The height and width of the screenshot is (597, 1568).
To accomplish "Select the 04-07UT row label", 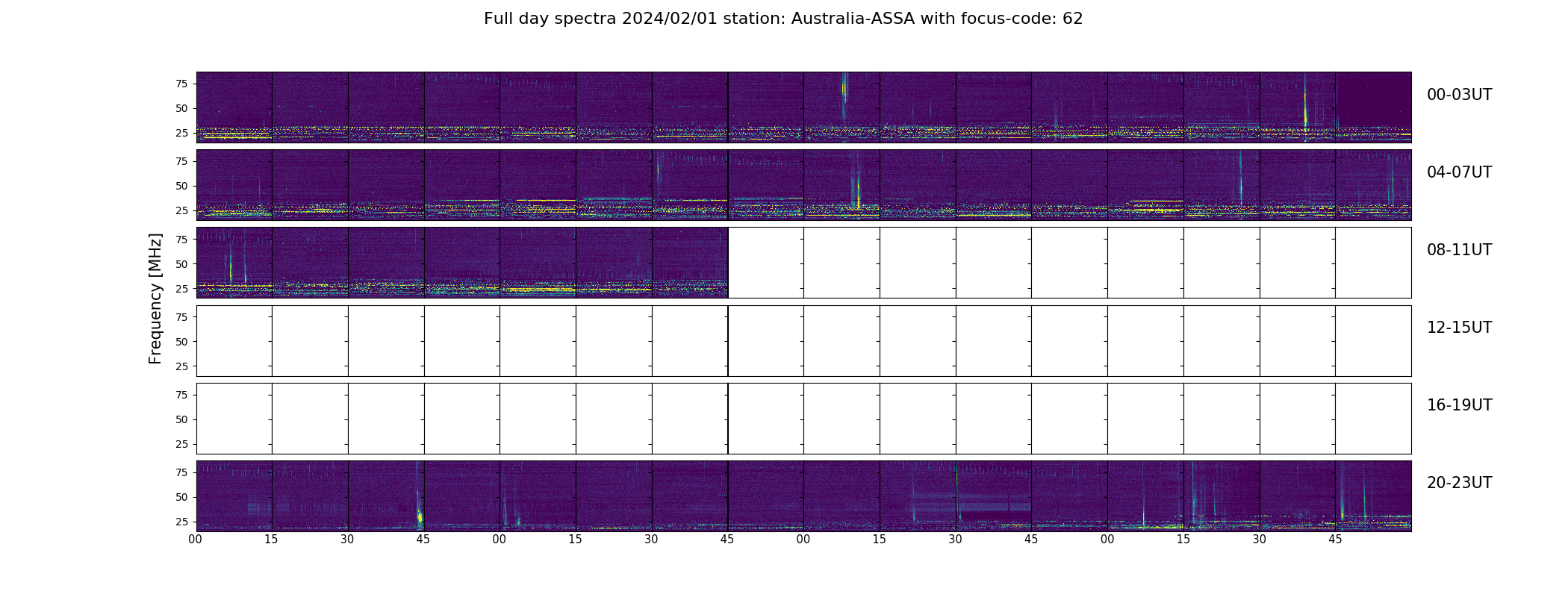I will tap(1459, 172).
